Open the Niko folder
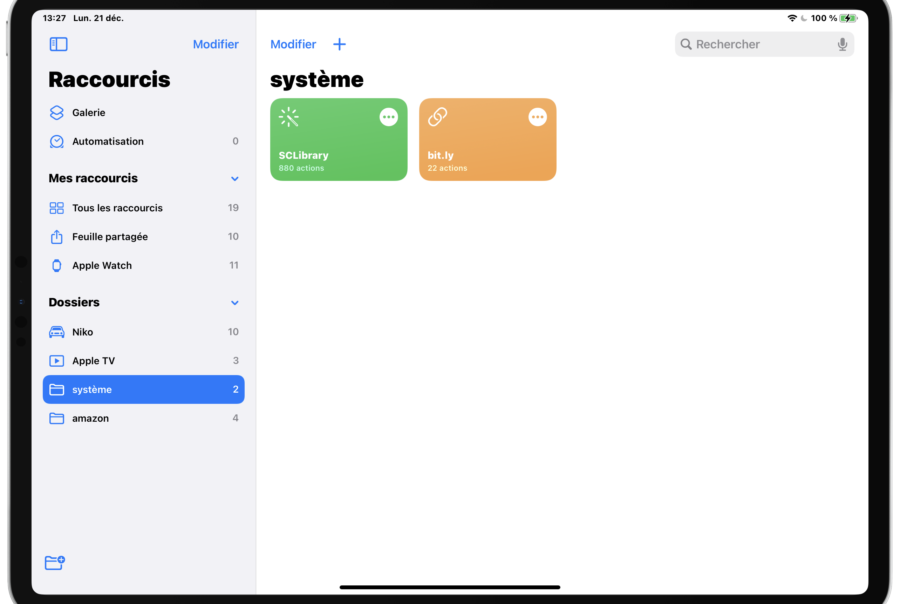This screenshot has width=900, height=604. 143,332
